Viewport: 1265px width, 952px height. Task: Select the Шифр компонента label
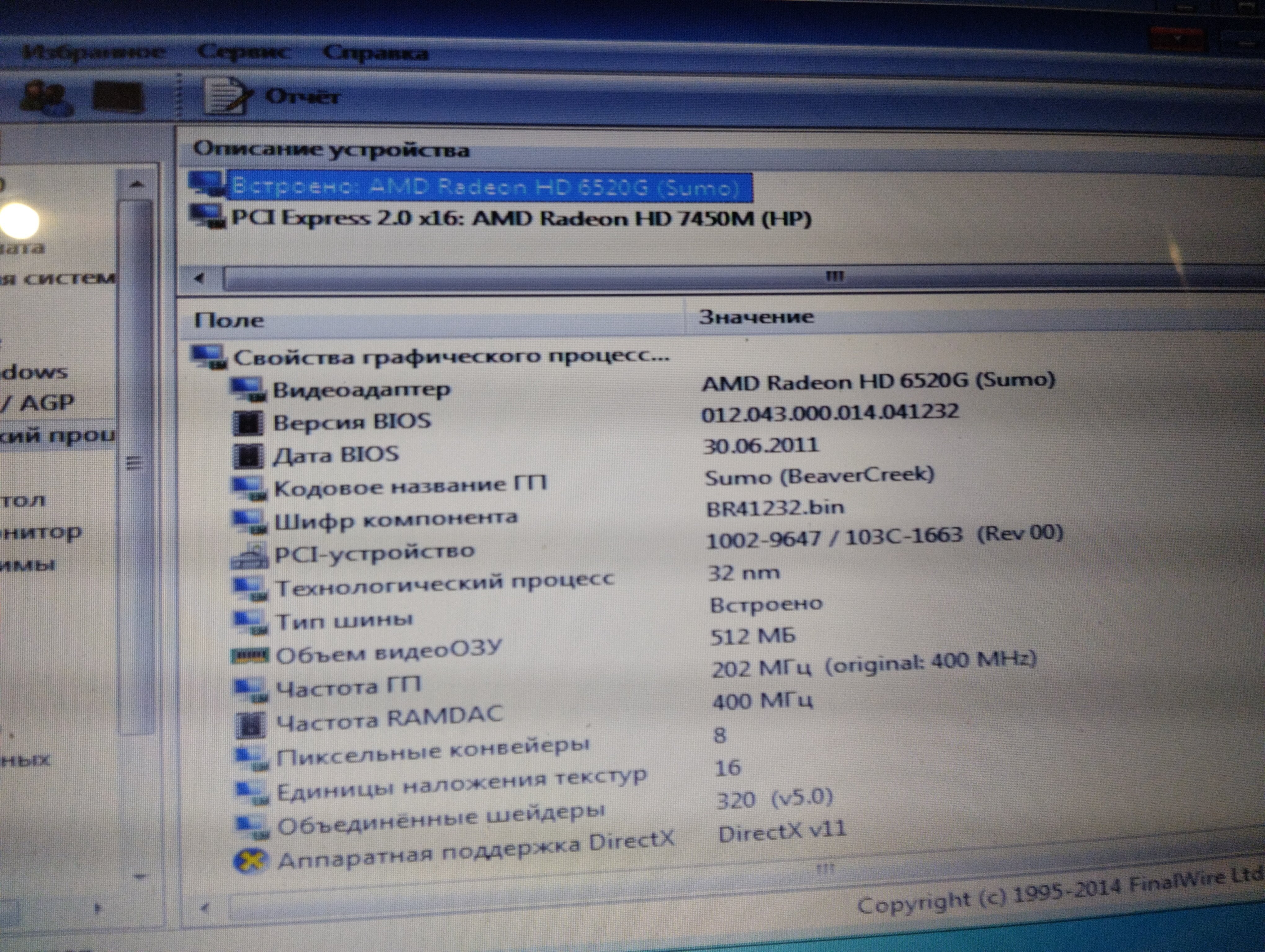tap(396, 520)
